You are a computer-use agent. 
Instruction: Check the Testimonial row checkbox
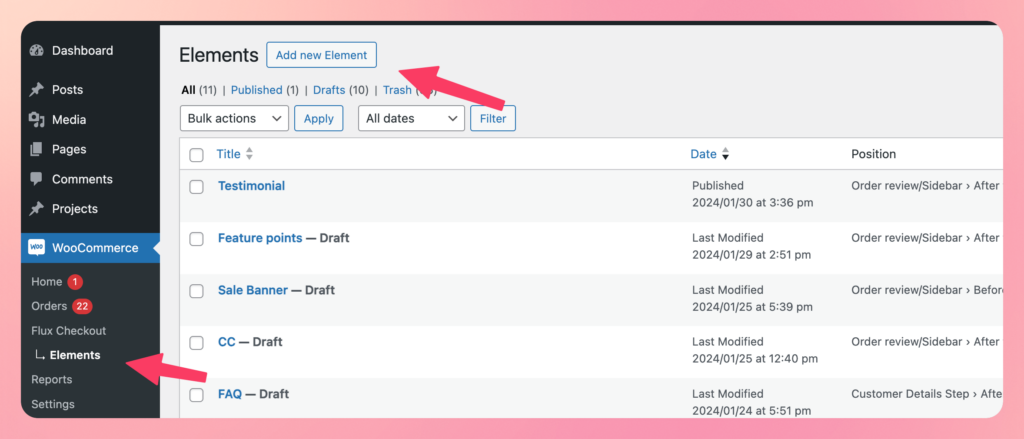pos(197,187)
